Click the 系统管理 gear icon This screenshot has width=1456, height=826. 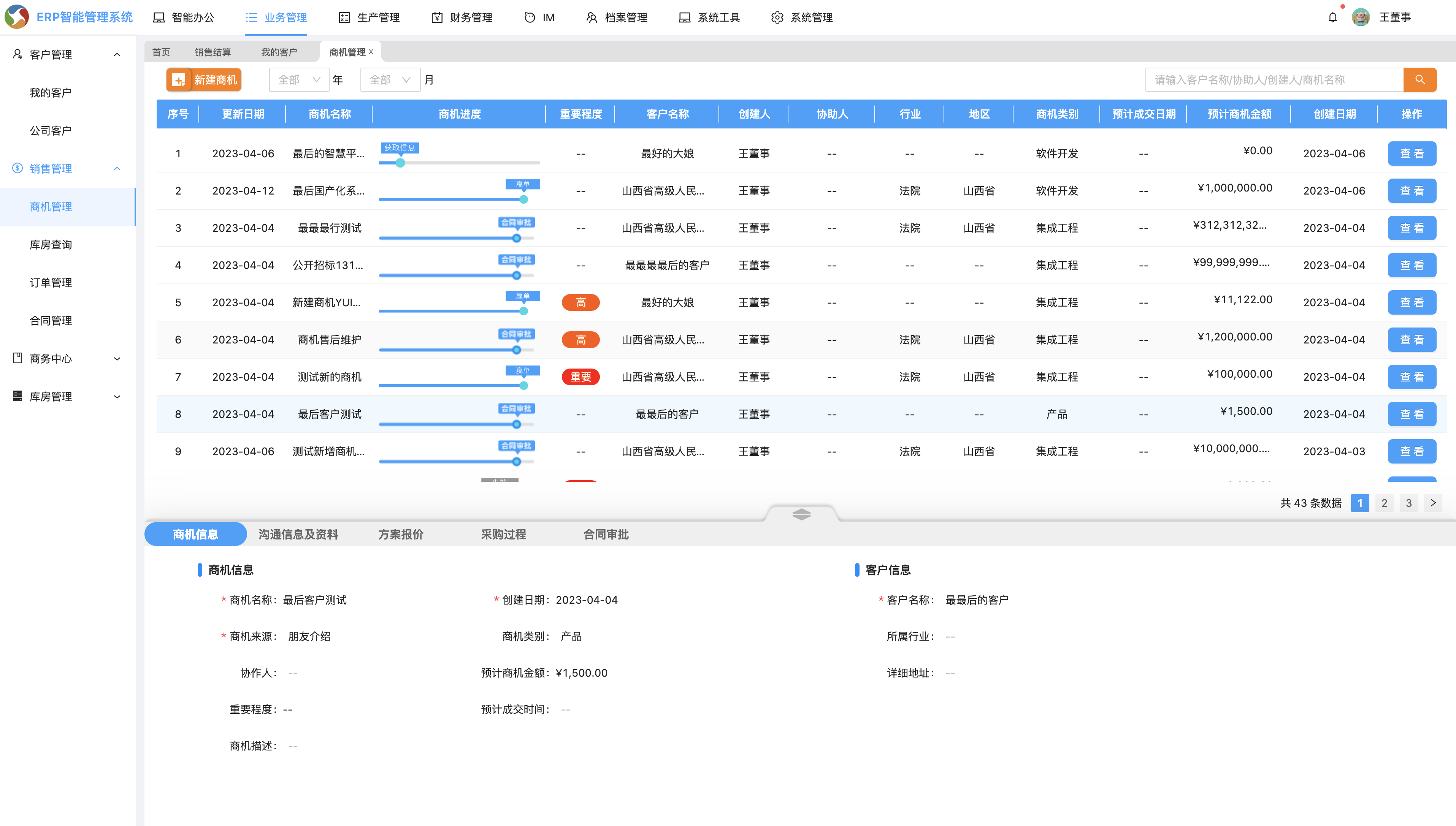pos(777,17)
